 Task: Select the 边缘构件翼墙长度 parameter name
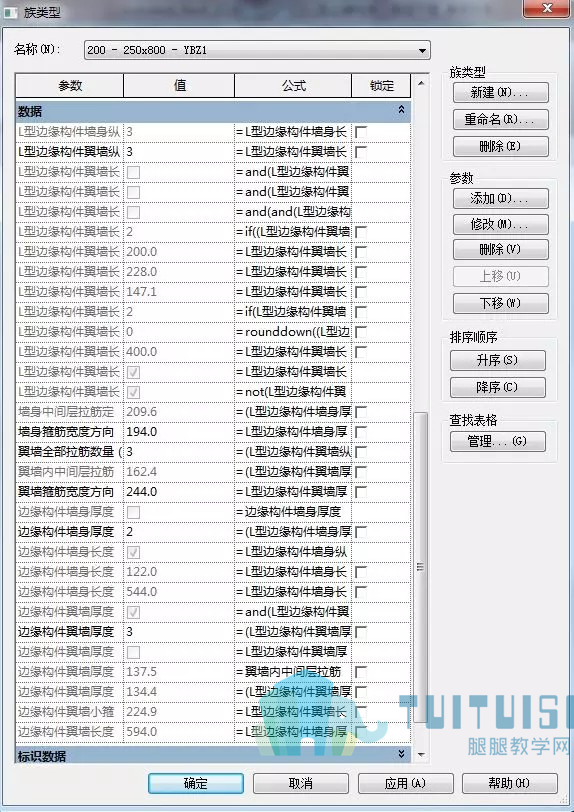point(69,732)
